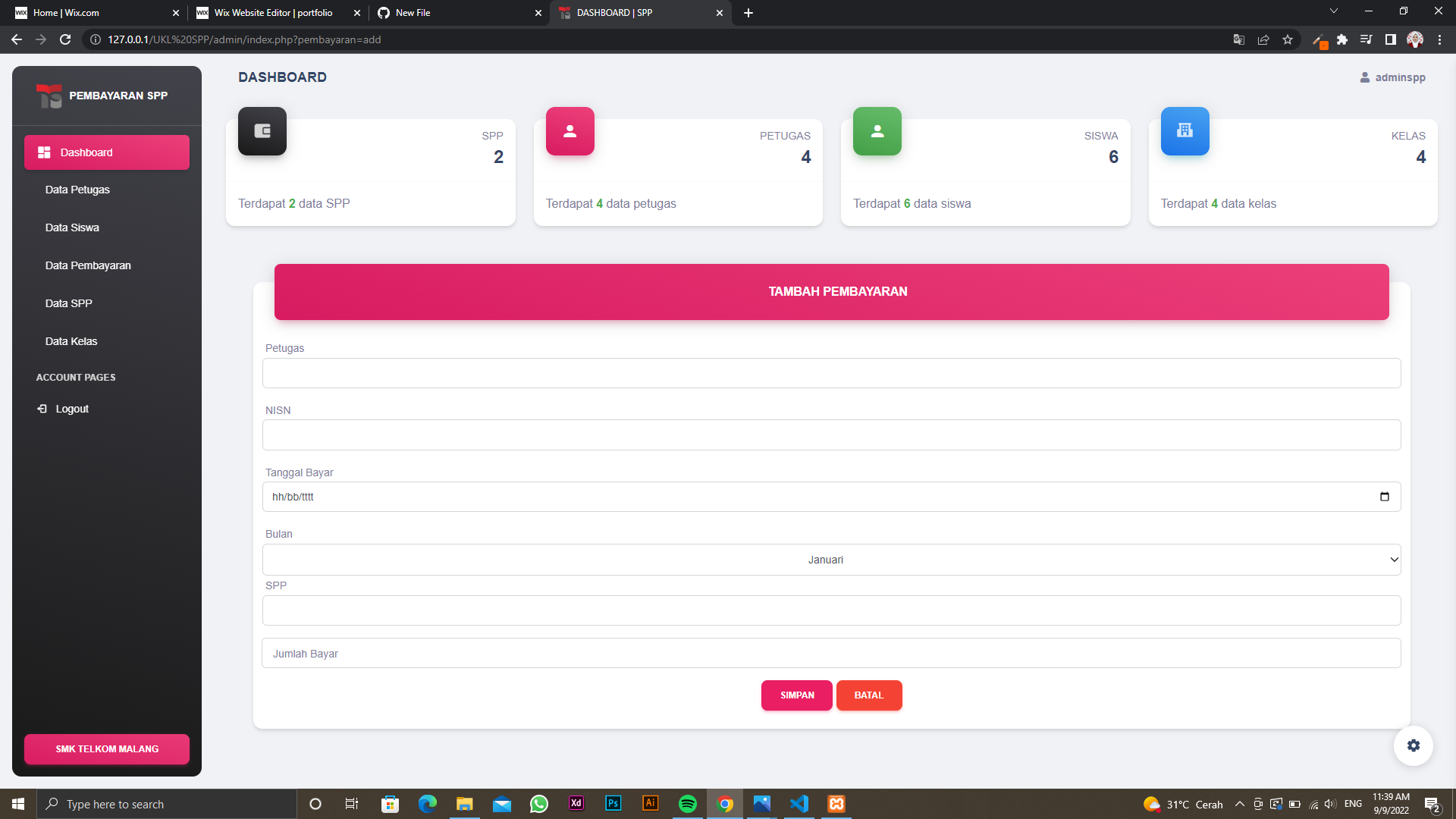Open Spotify from the taskbar
Image resolution: width=1456 pixels, height=819 pixels.
(688, 804)
